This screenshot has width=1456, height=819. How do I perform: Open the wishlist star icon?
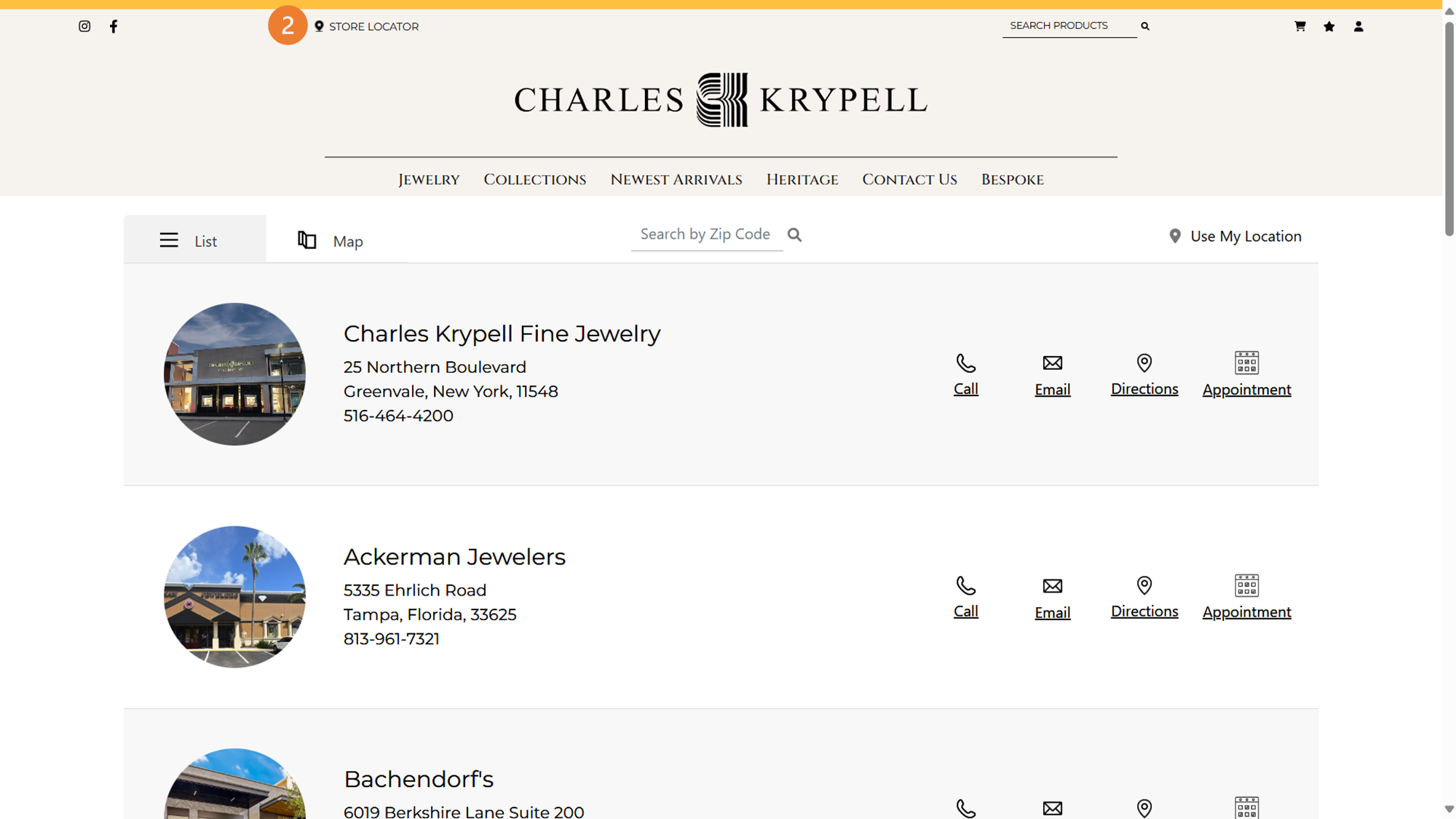point(1329,26)
